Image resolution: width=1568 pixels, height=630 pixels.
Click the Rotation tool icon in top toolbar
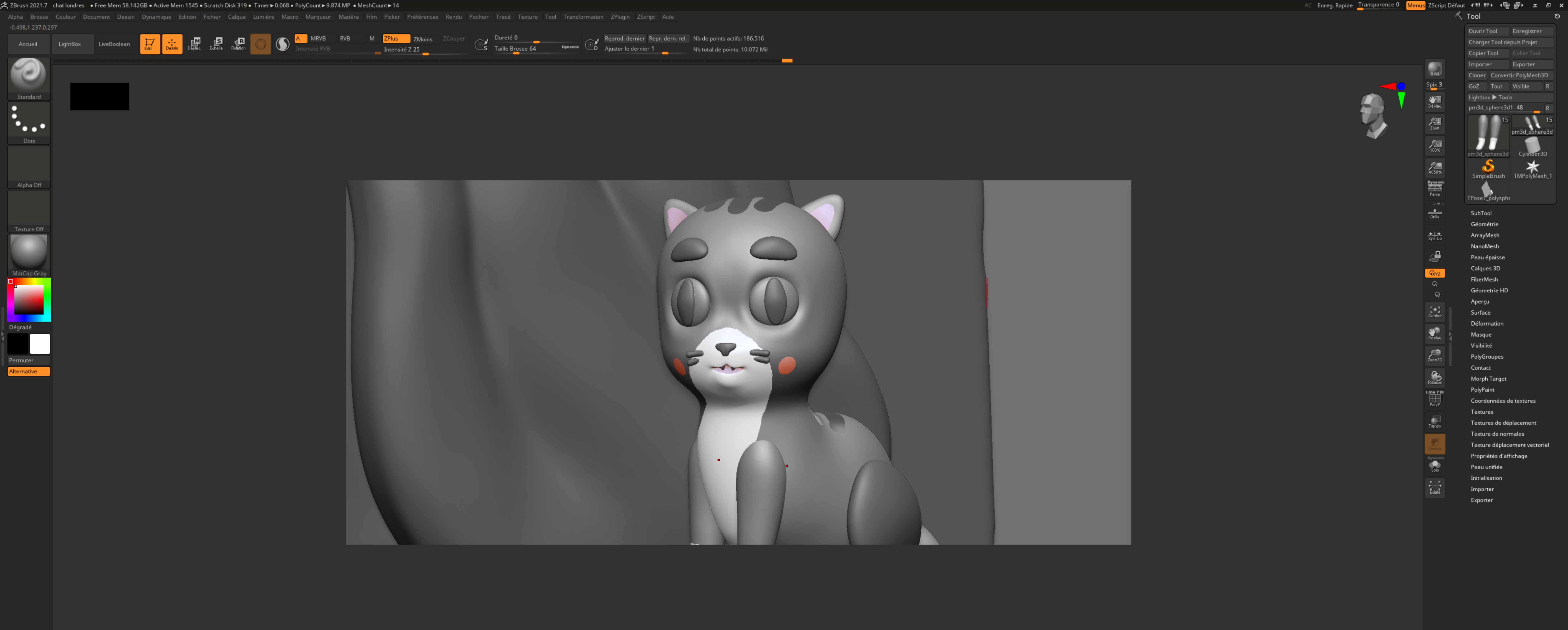click(x=239, y=43)
